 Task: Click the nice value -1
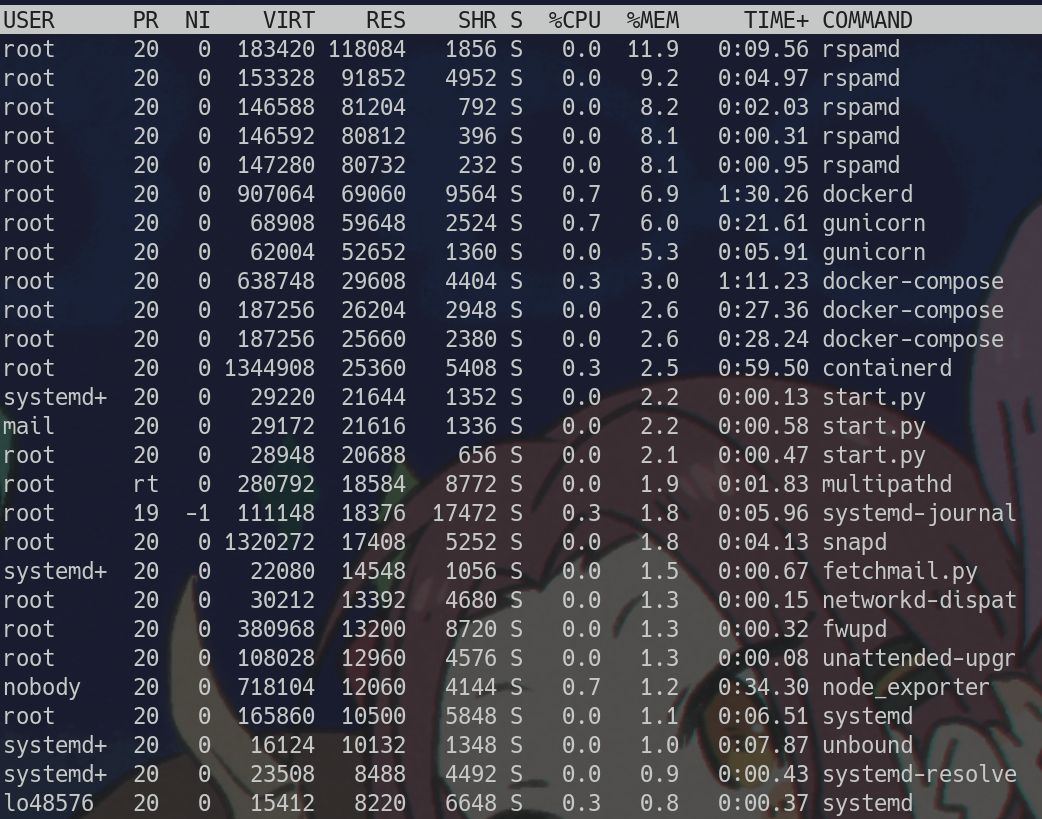tap(197, 513)
